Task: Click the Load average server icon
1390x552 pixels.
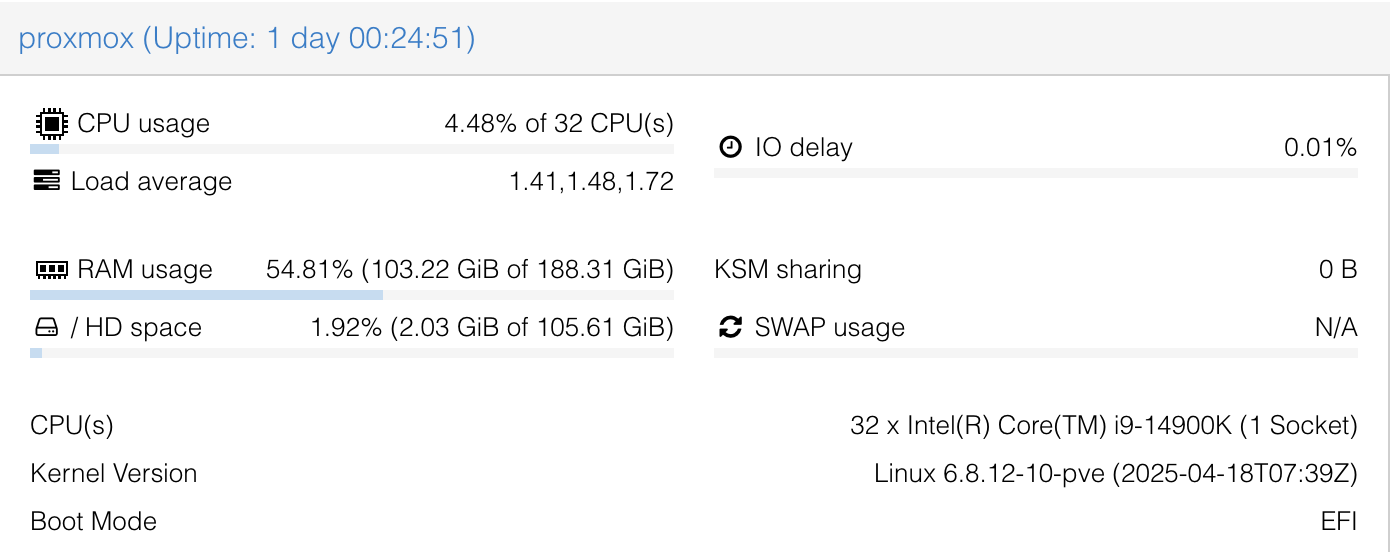Action: pos(46,181)
